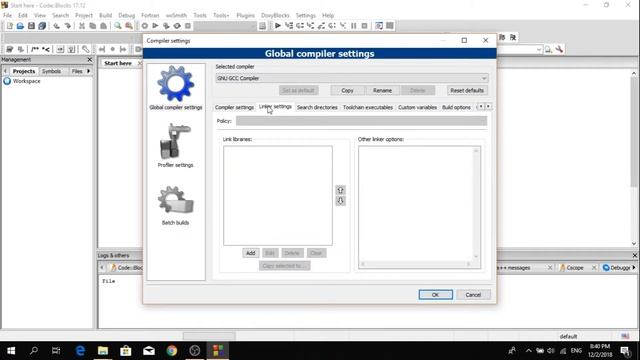
Task: Switch to Custom variables tab
Action: pyautogui.click(x=417, y=107)
